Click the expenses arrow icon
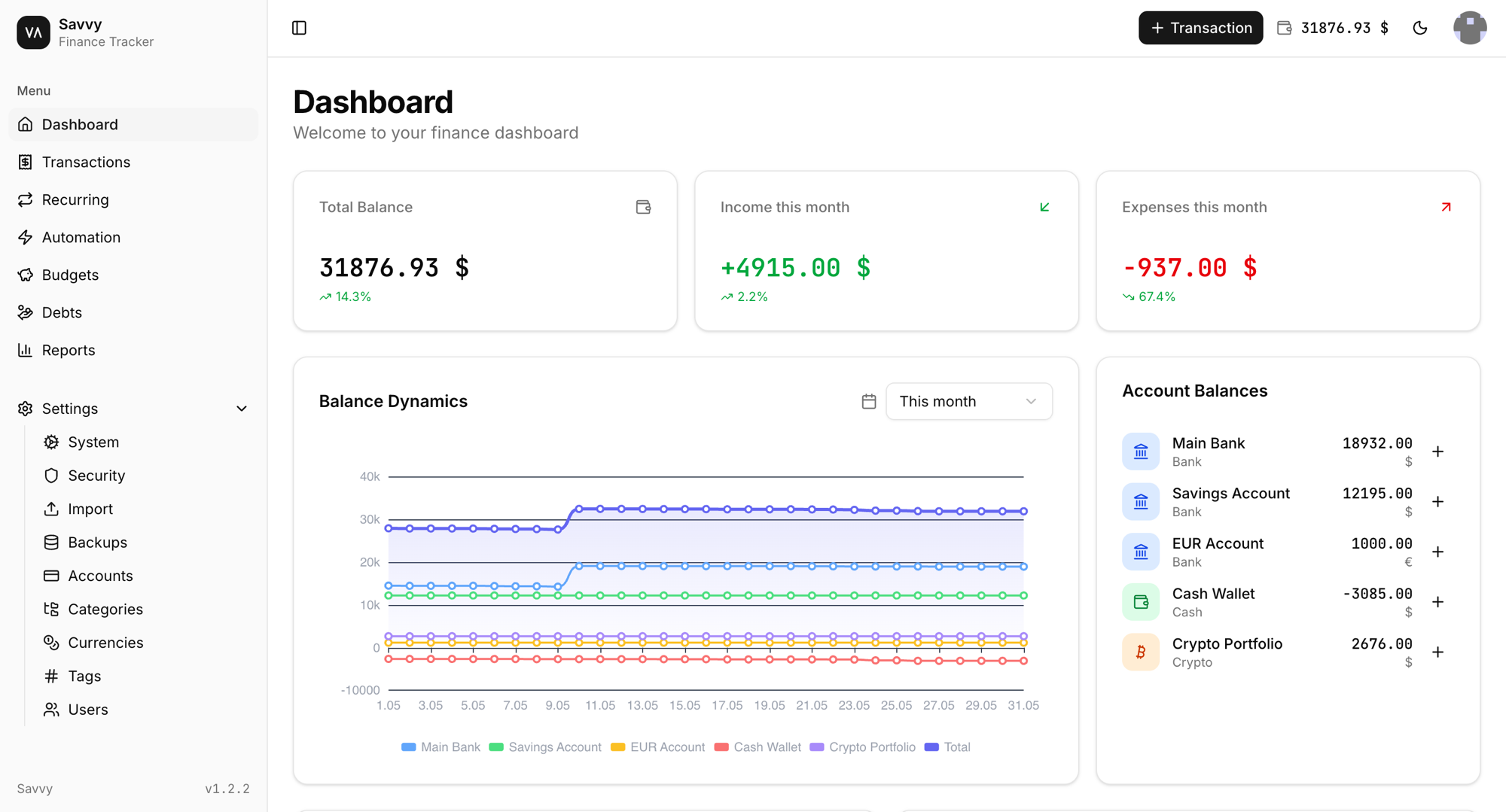Image resolution: width=1506 pixels, height=812 pixels. [1446, 207]
